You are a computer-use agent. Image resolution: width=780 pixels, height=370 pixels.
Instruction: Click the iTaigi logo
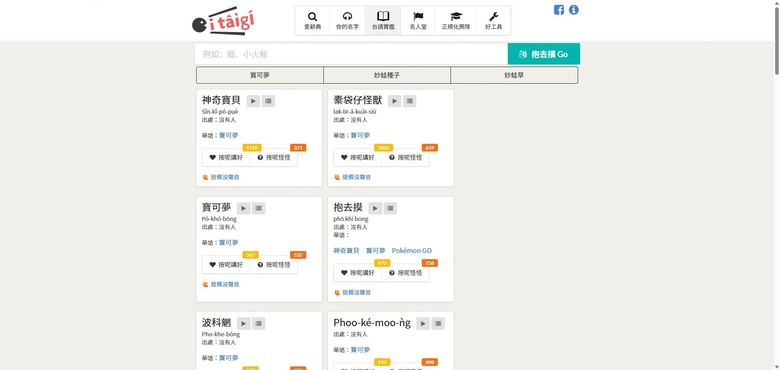click(x=224, y=21)
